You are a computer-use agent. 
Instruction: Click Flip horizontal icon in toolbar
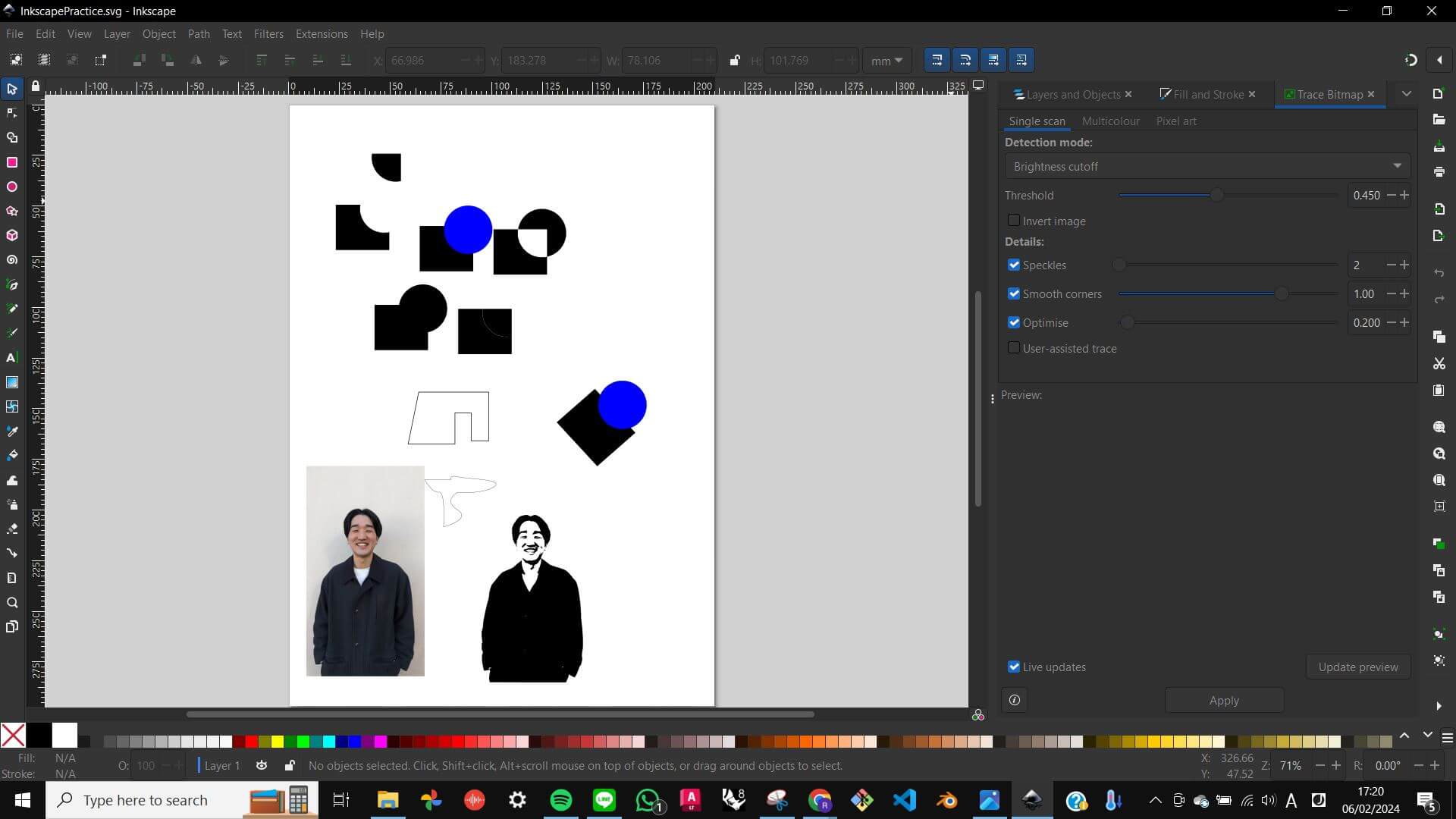[x=196, y=60]
